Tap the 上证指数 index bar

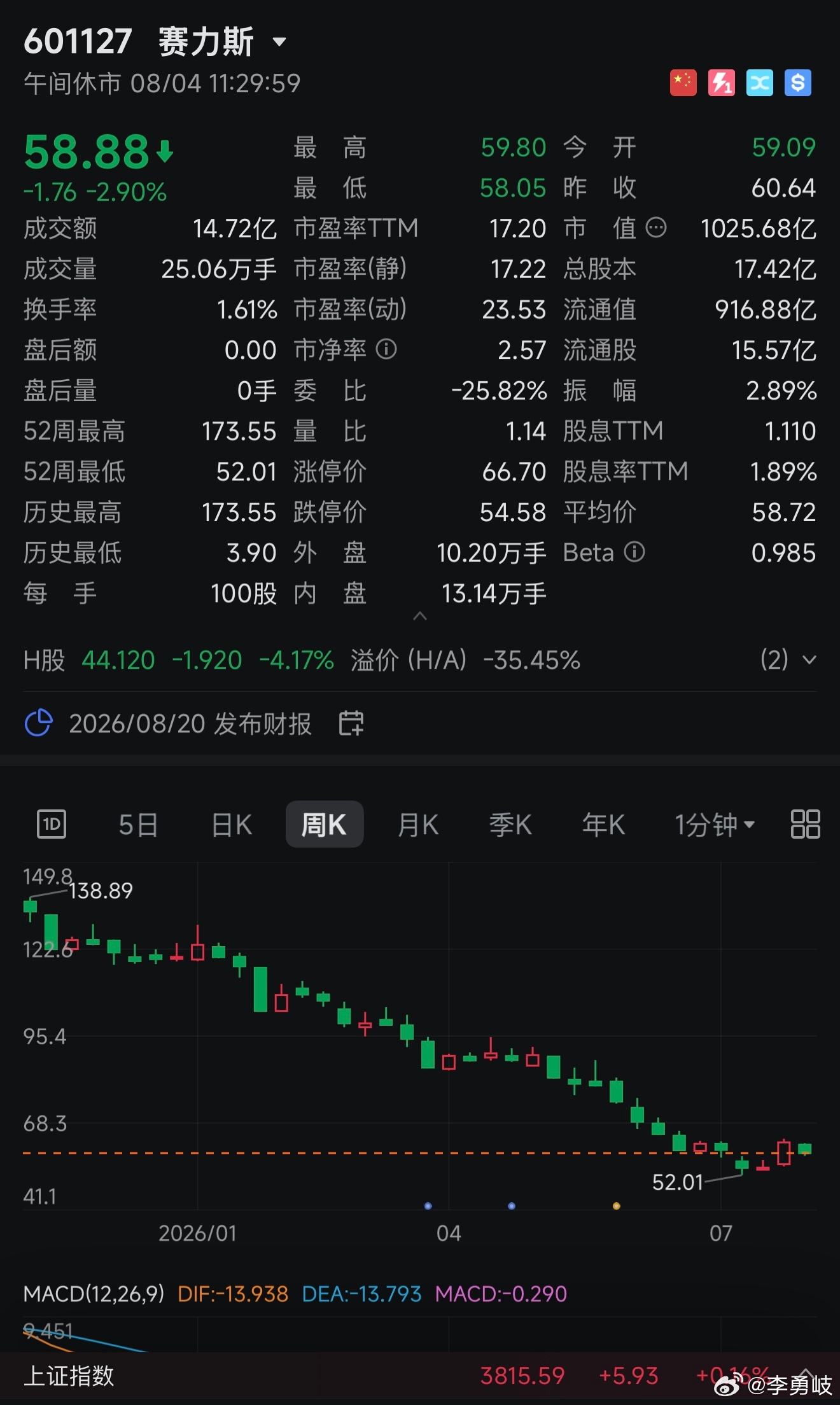[420, 1376]
